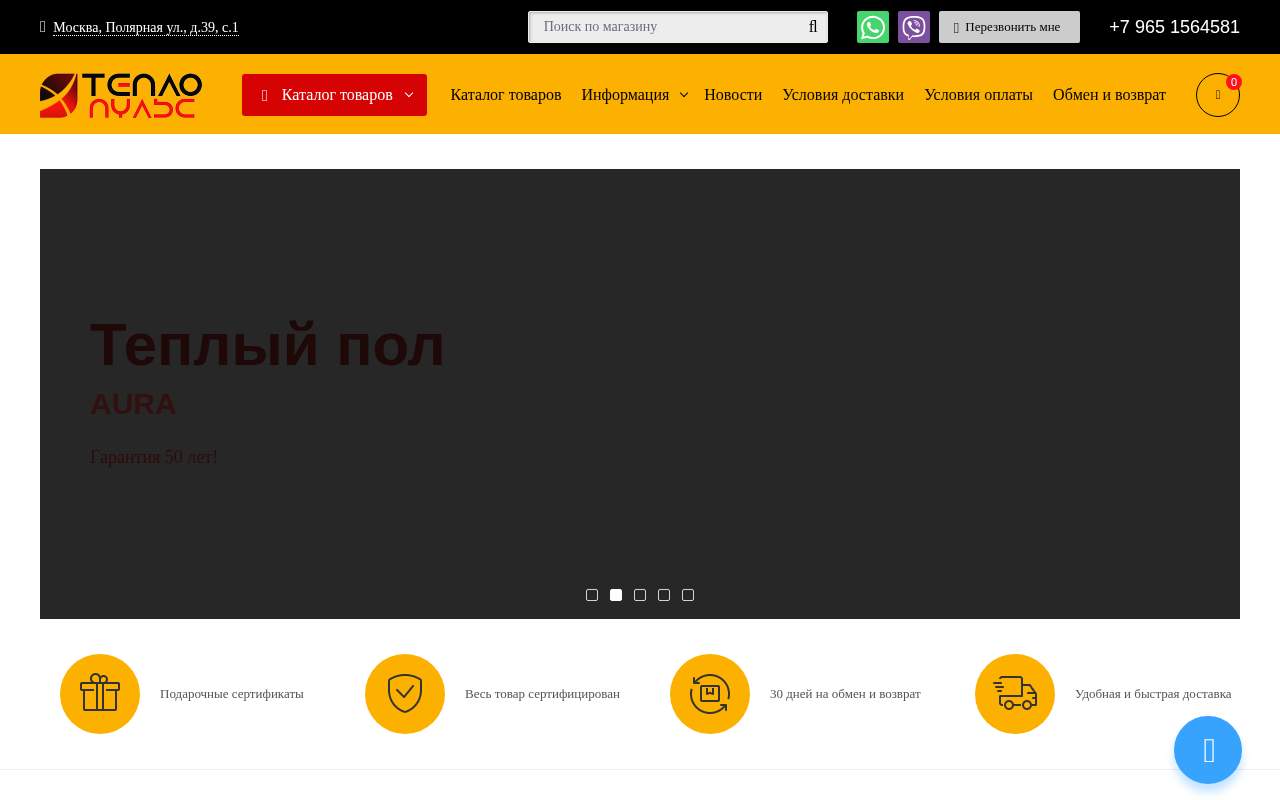Click the Перезвонить мне button
Image resolution: width=1280 pixels, height=800 pixels.
tap(1009, 27)
